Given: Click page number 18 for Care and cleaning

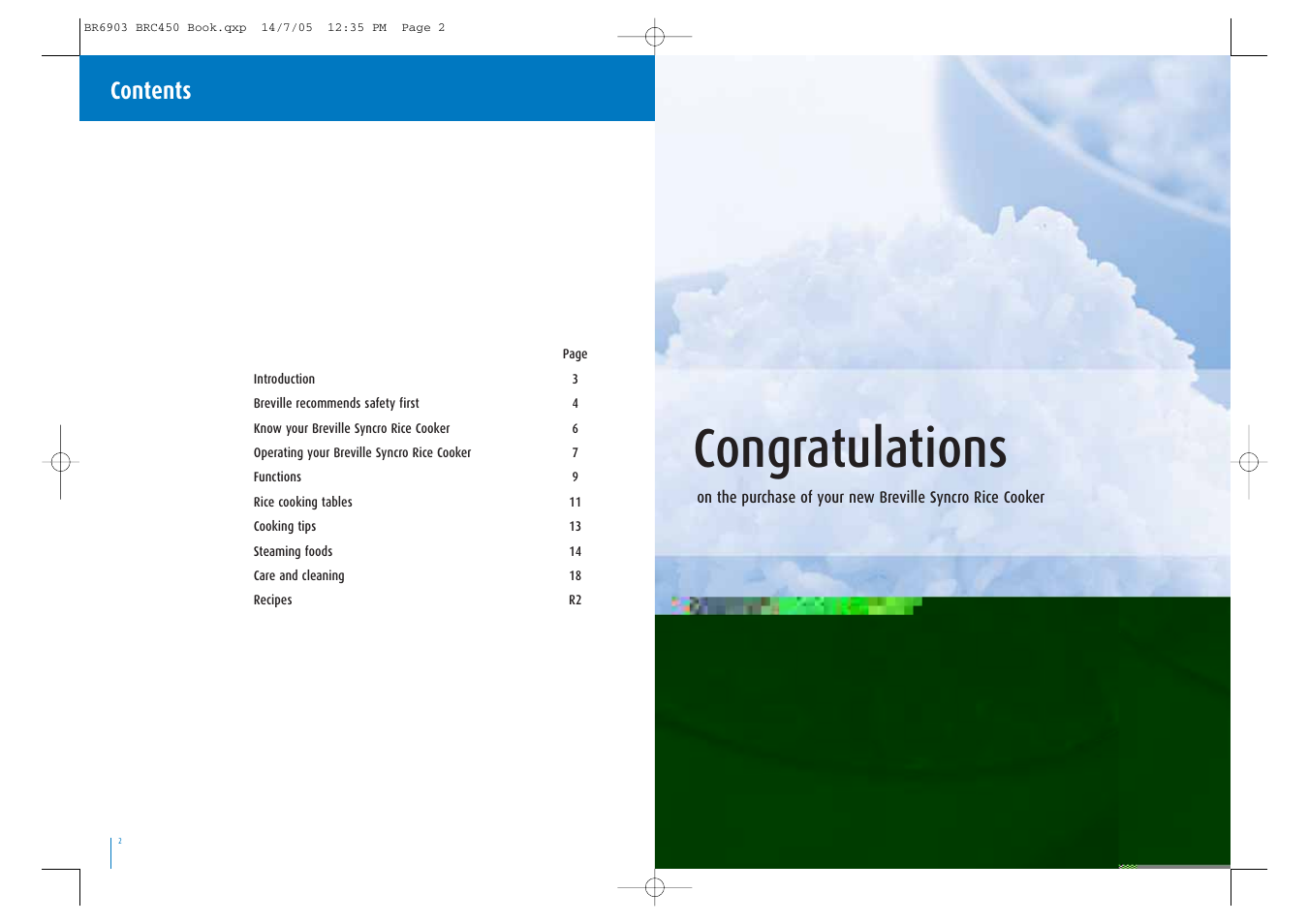Looking at the screenshot, I should pos(575,575).
